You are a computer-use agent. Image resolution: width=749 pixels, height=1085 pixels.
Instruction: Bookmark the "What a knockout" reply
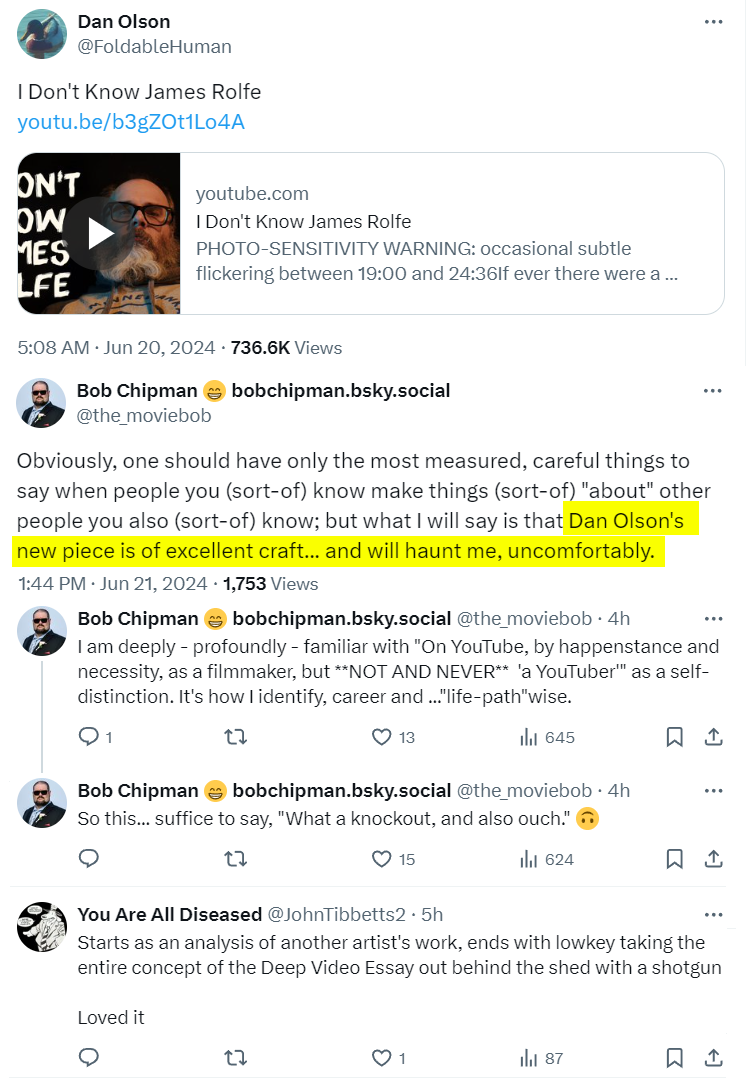tap(675, 859)
